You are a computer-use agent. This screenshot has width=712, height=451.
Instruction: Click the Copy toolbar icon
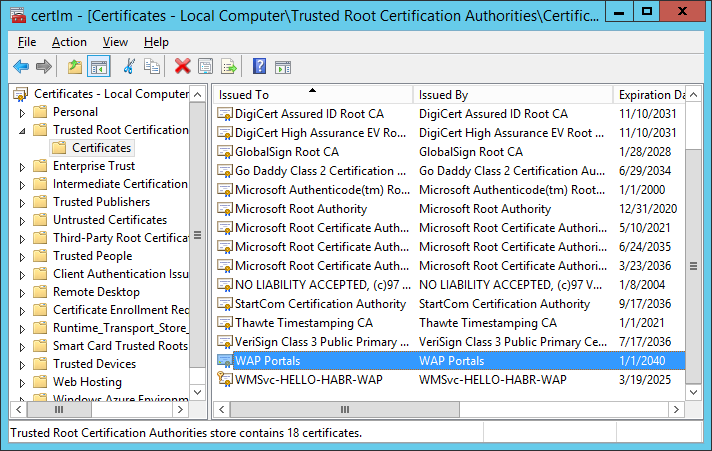coord(152,67)
